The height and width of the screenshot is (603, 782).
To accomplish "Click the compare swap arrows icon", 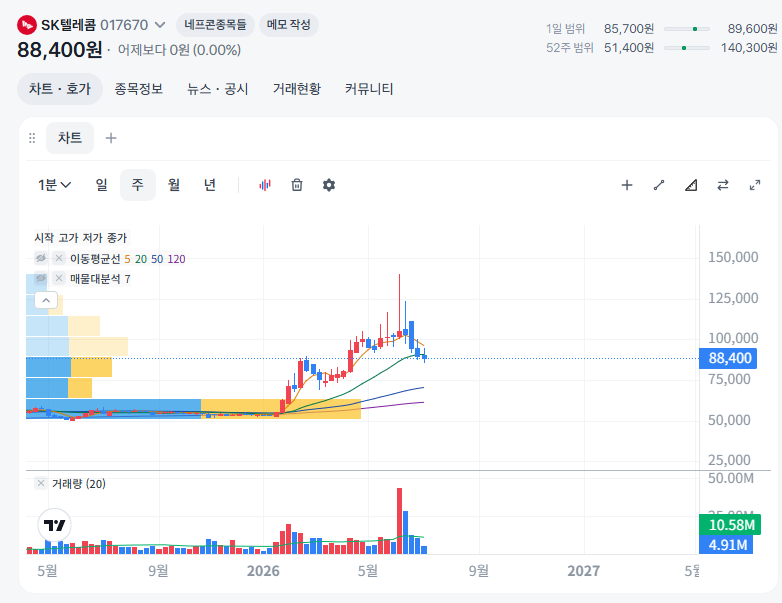I will [723, 185].
